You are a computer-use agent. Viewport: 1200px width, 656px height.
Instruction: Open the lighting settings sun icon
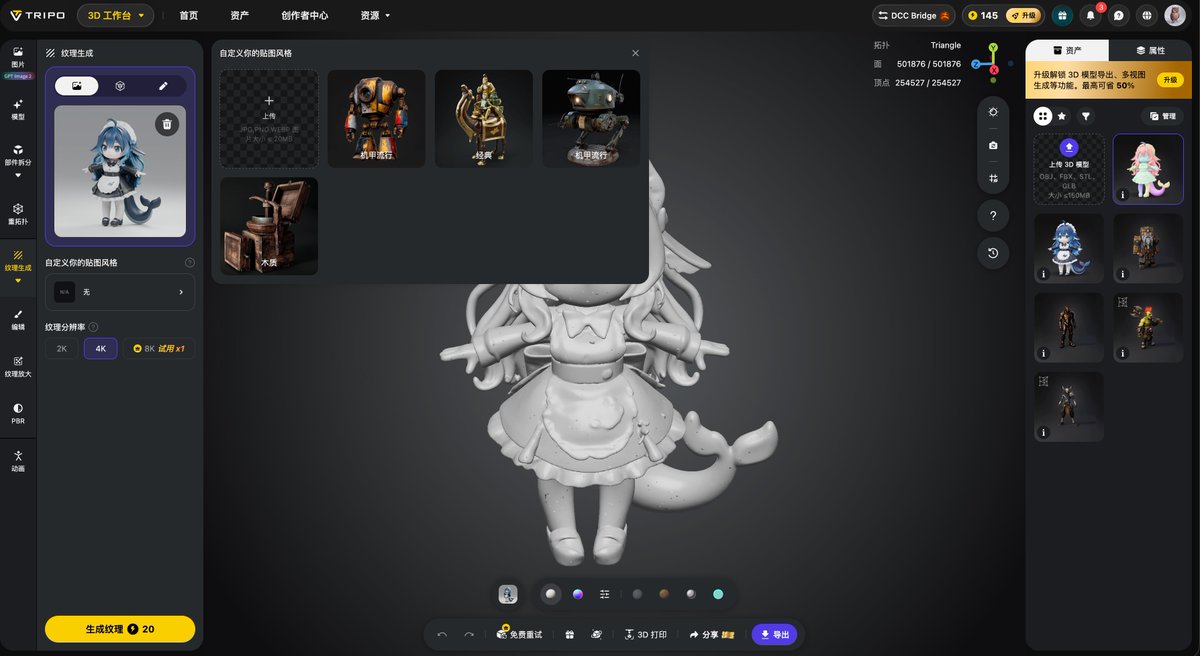993,112
